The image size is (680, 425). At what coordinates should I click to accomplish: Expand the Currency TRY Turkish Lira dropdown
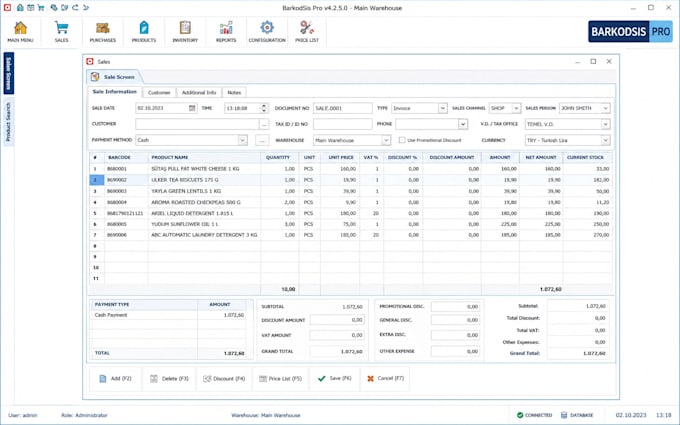tap(605, 140)
